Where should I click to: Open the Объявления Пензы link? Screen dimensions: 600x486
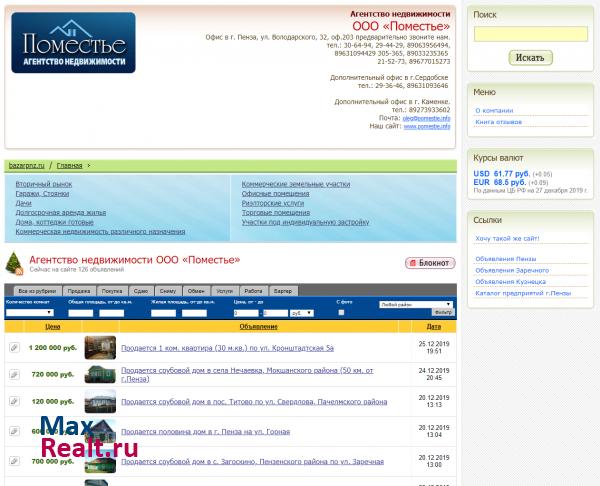pos(505,259)
